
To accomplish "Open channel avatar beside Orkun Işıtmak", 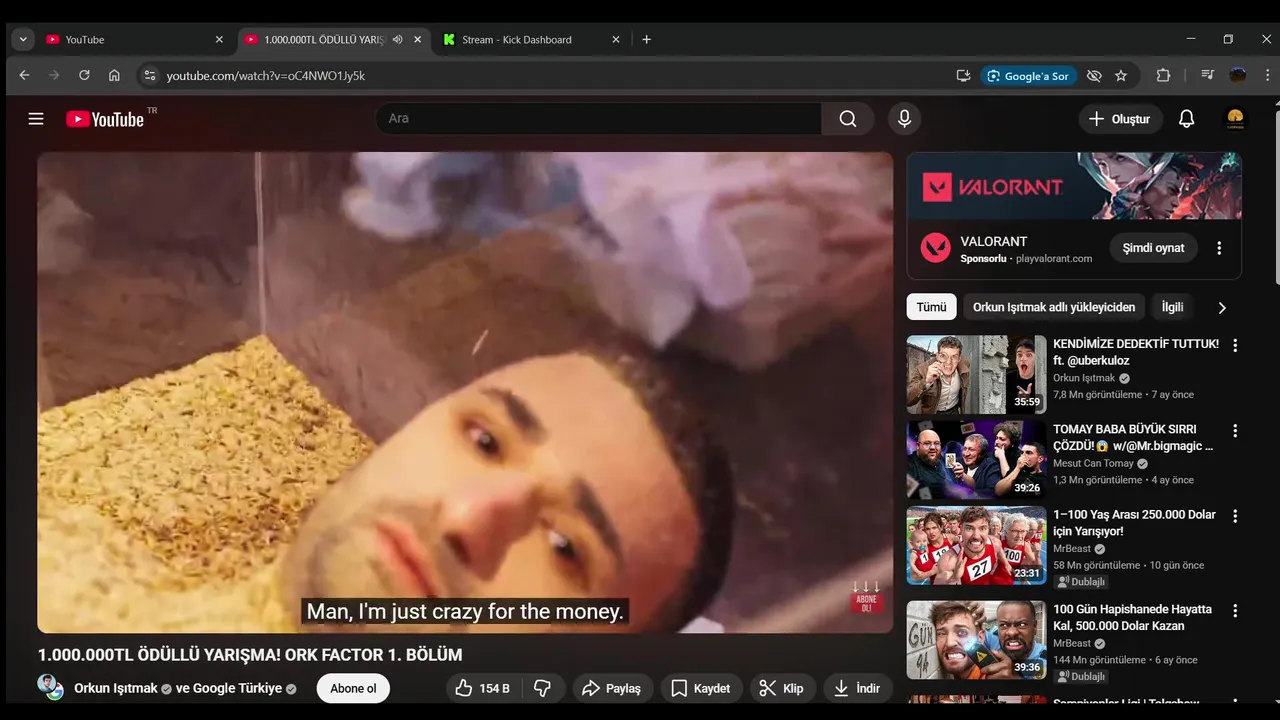I will (50, 688).
